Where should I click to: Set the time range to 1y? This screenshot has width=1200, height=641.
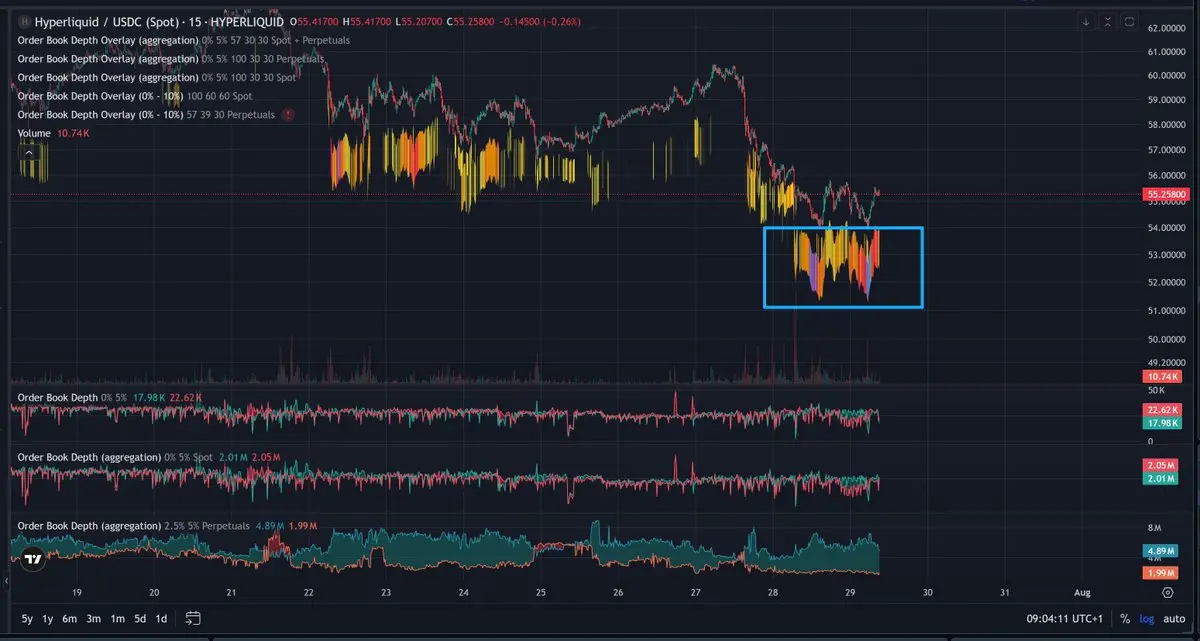point(48,619)
